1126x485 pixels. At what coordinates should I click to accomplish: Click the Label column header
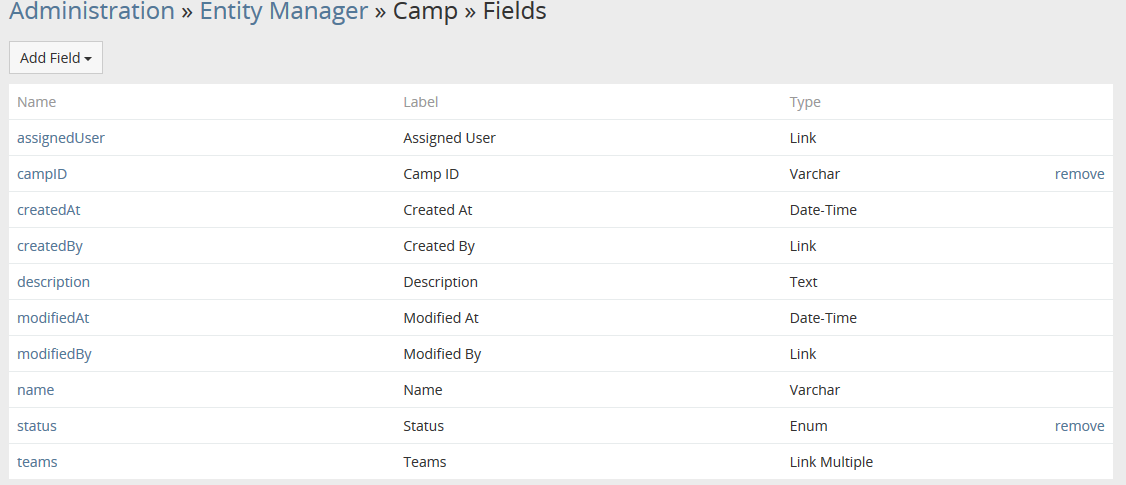(421, 102)
